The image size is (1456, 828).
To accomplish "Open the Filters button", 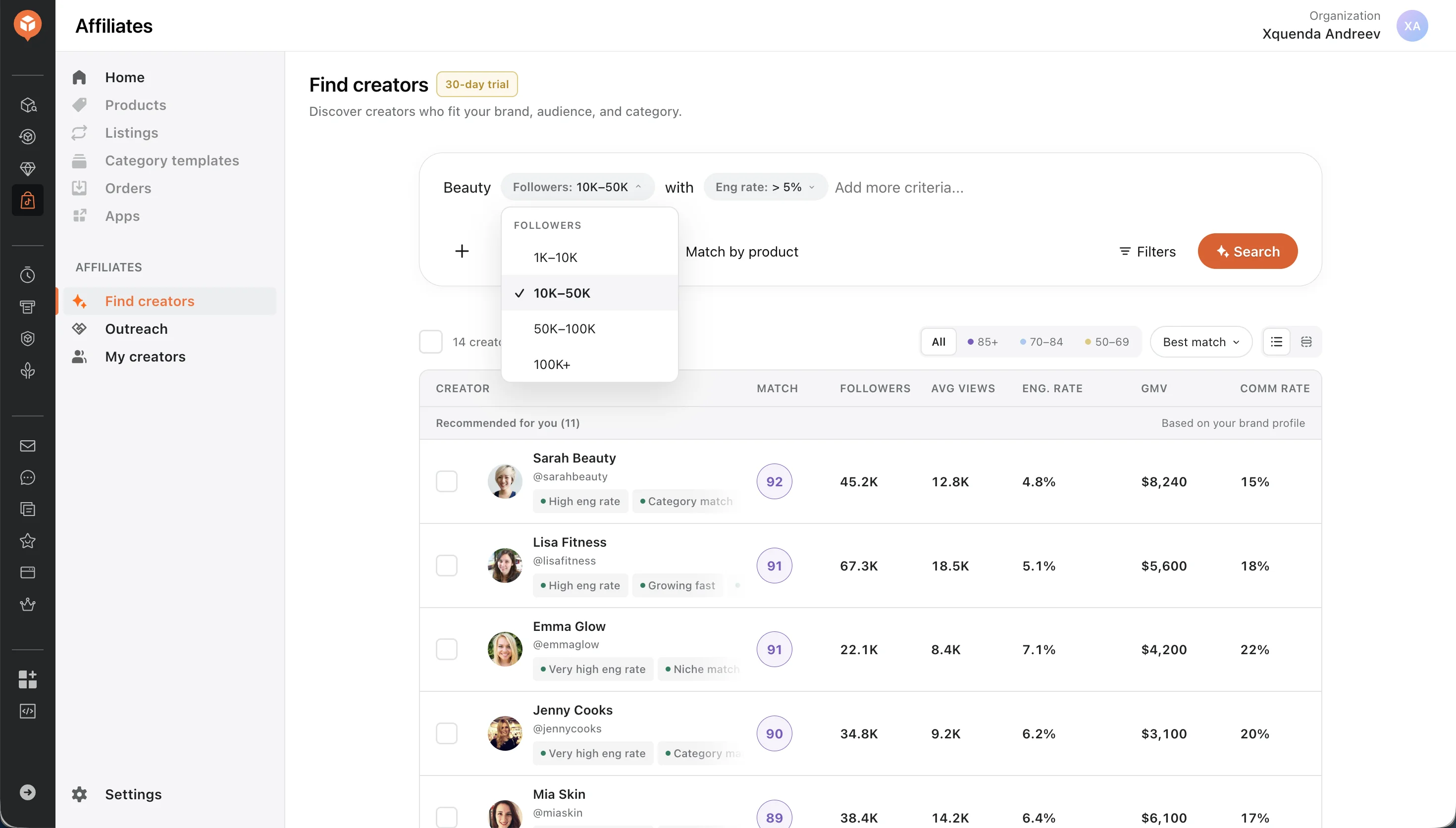I will pyautogui.click(x=1147, y=252).
